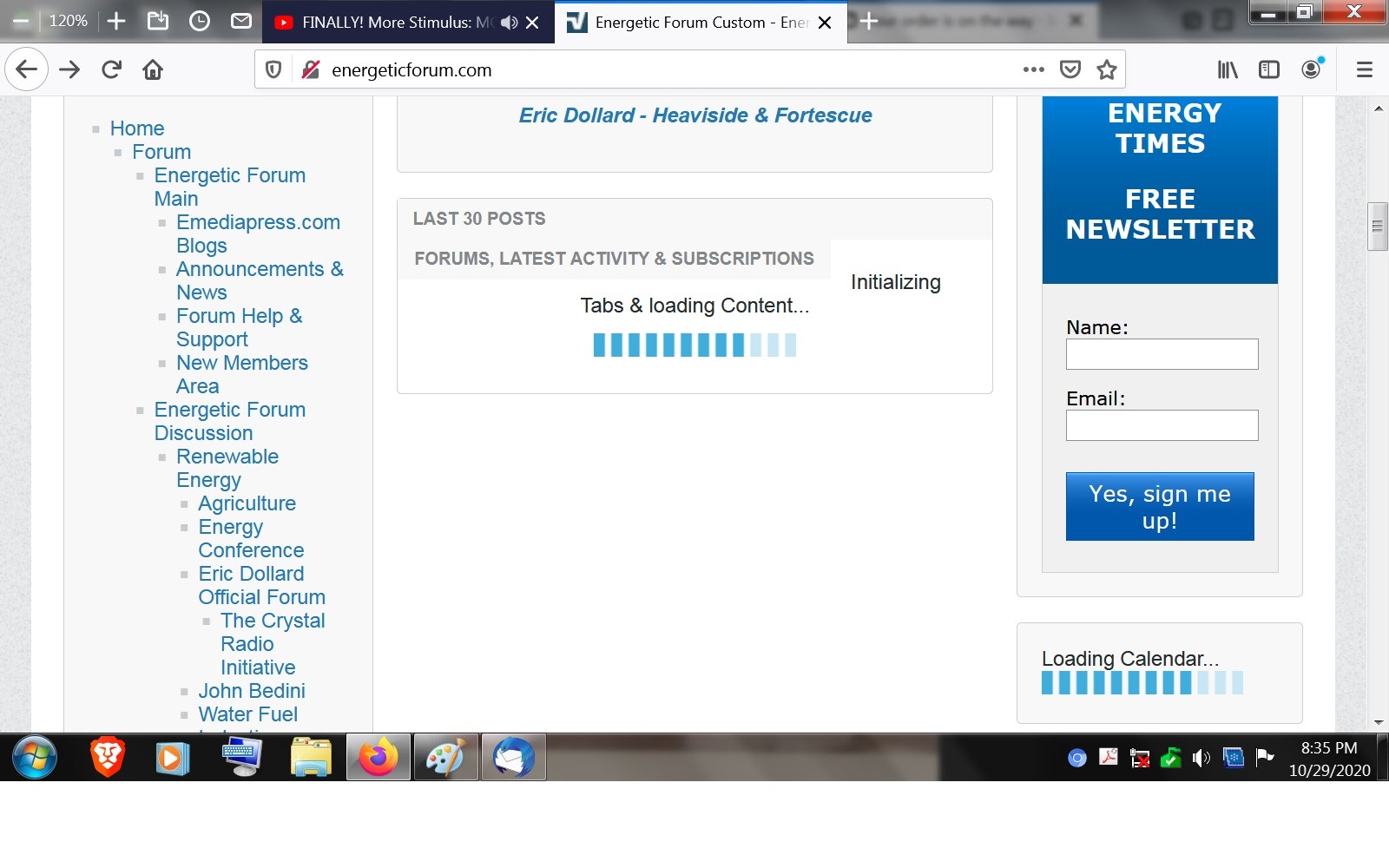The image size is (1389, 868).
Task: Save page to Pocket
Action: (1070, 69)
